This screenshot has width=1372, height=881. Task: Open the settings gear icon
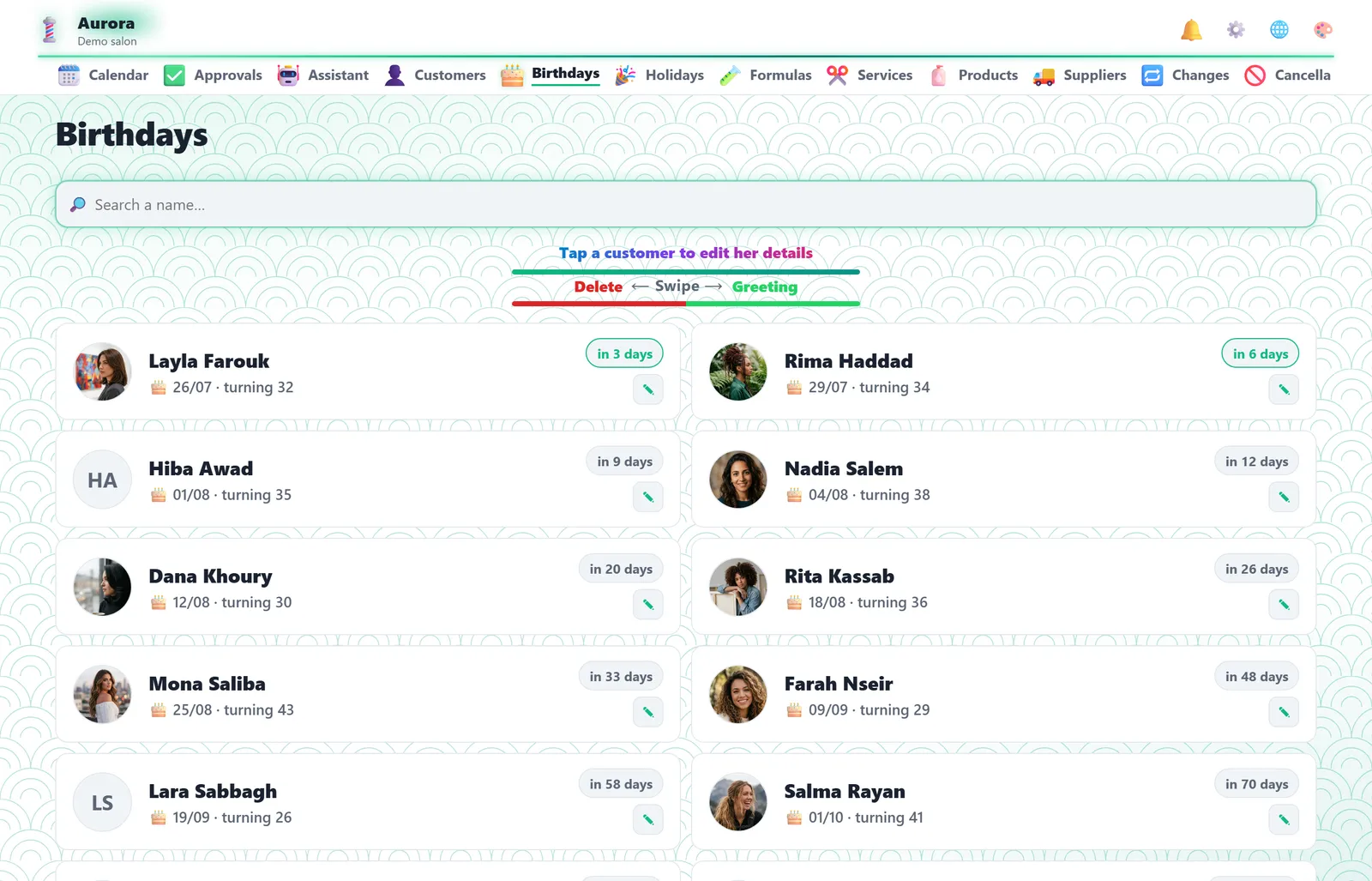pyautogui.click(x=1236, y=30)
